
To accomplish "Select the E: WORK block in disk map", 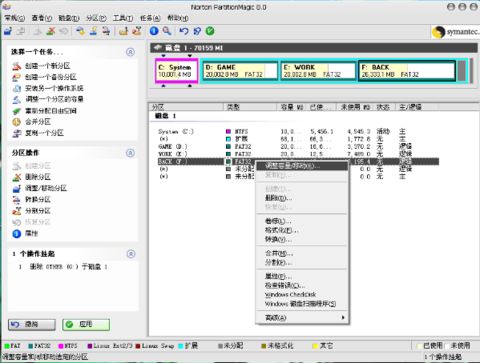I will click(318, 71).
